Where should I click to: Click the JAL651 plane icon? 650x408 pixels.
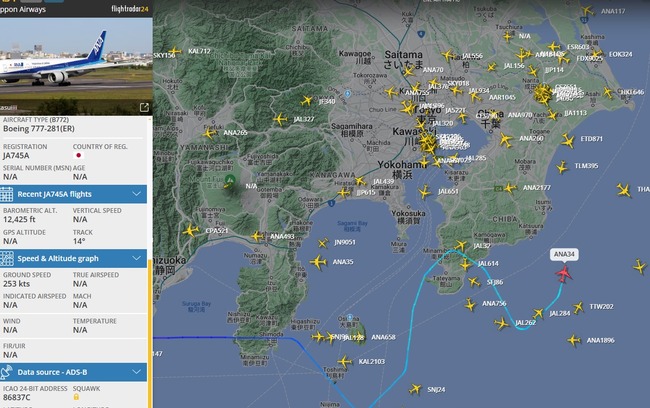tap(424, 192)
